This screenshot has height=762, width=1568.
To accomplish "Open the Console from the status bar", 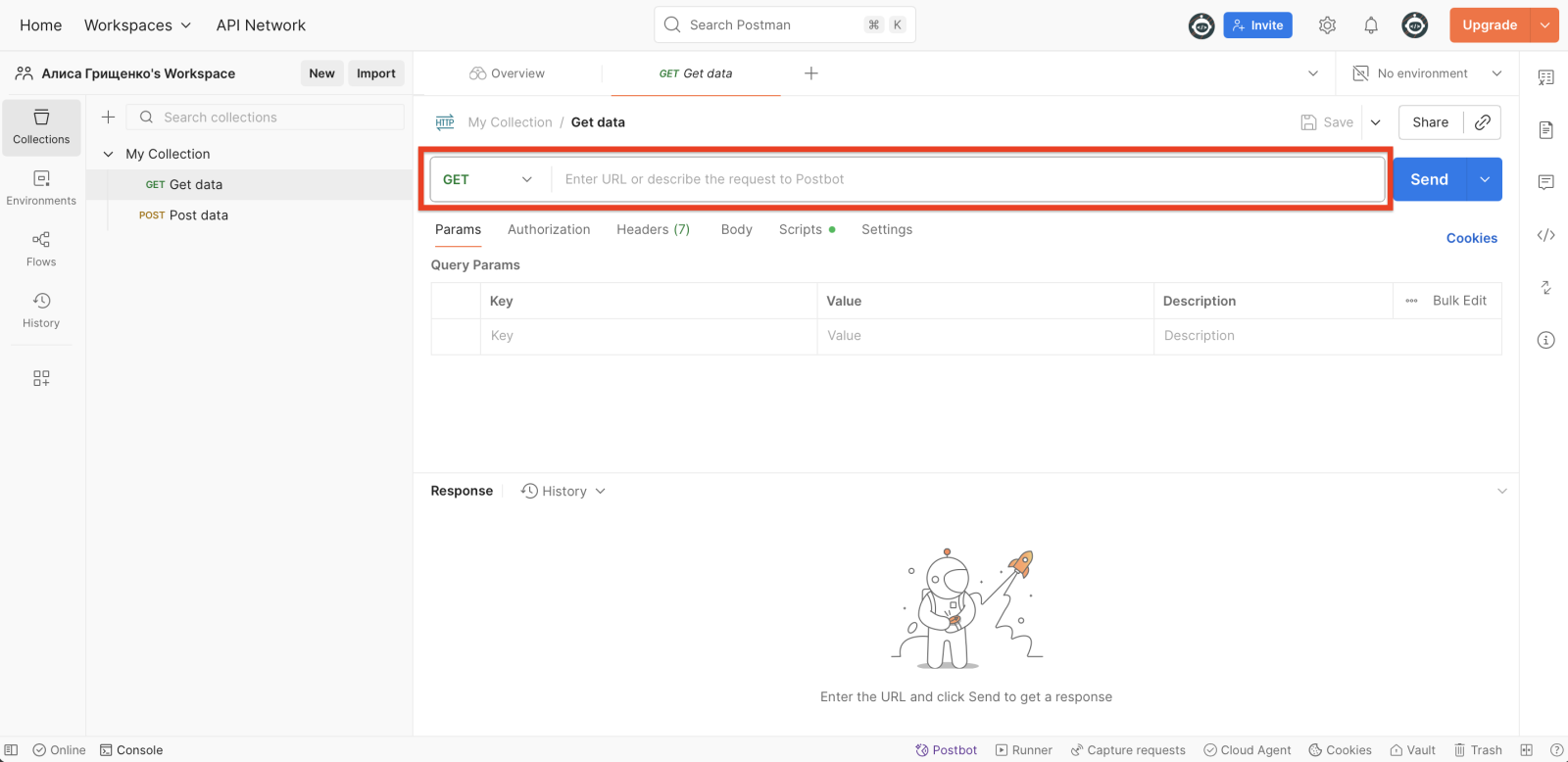I will click(x=131, y=750).
